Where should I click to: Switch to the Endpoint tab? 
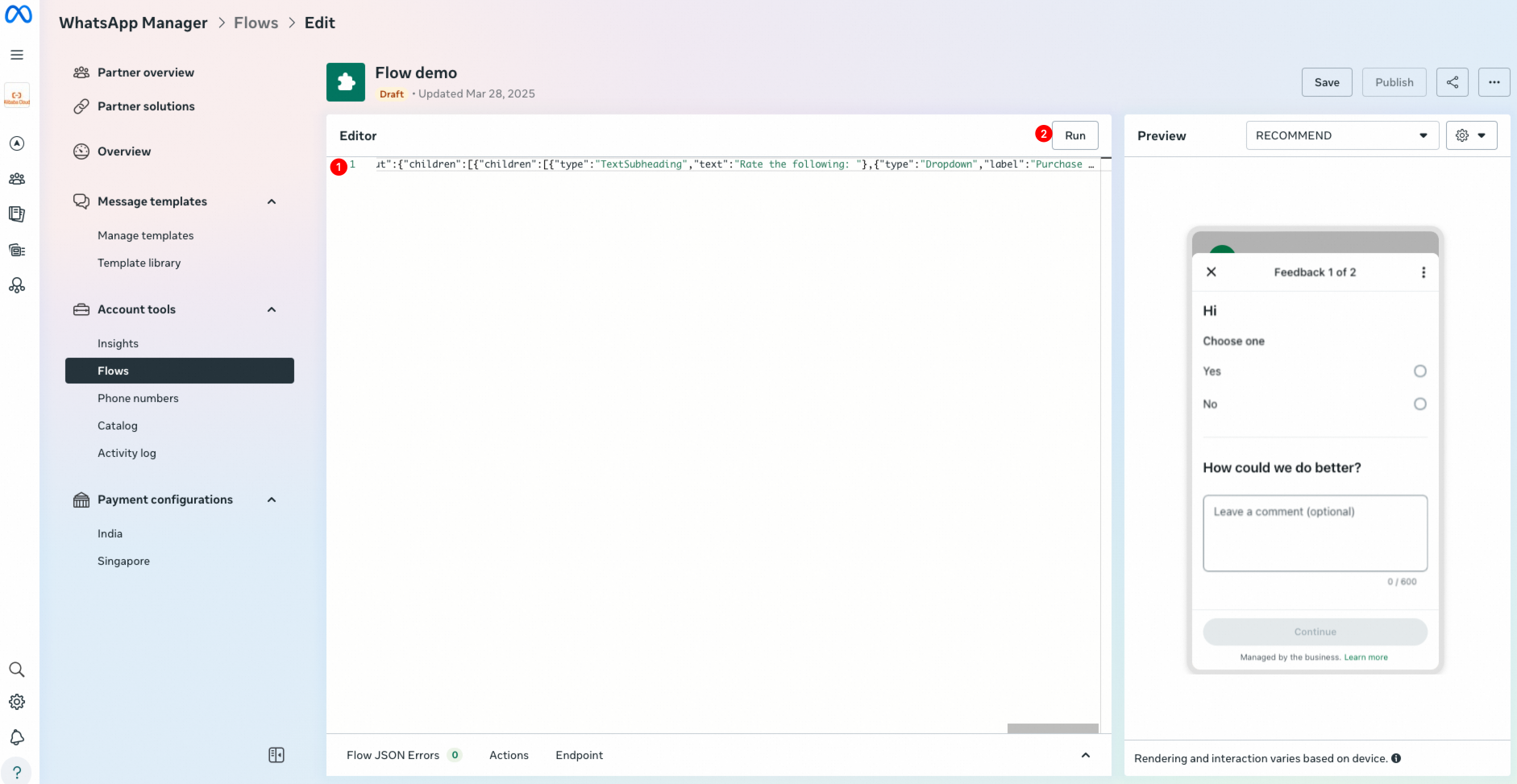click(x=579, y=755)
